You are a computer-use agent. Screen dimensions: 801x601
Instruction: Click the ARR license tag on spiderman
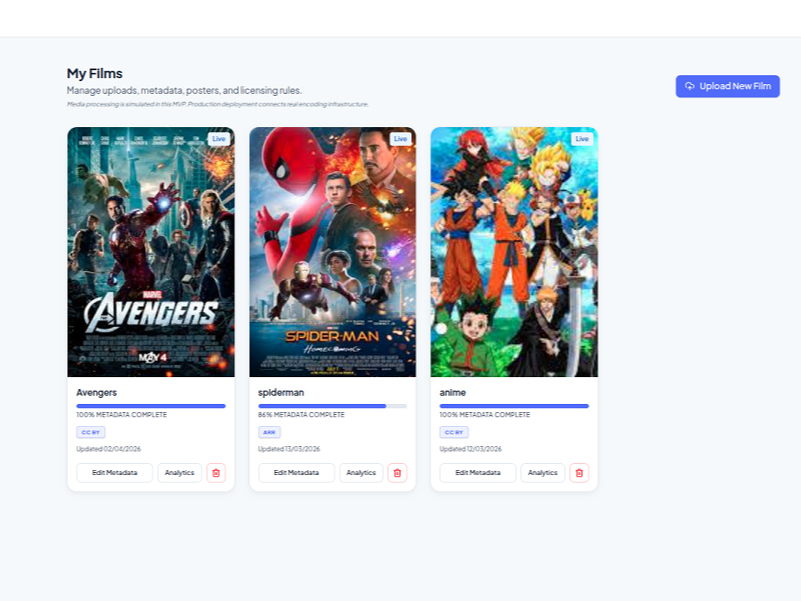[269, 432]
